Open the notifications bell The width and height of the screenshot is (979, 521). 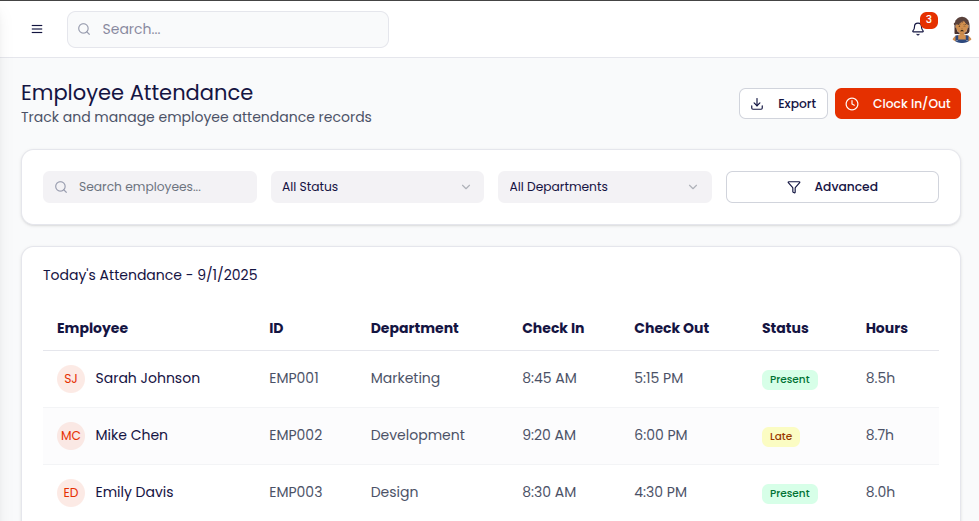tap(918, 29)
